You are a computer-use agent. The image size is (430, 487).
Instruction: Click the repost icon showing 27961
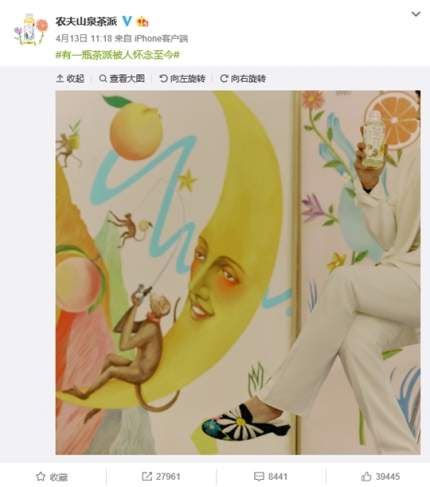click(x=147, y=476)
